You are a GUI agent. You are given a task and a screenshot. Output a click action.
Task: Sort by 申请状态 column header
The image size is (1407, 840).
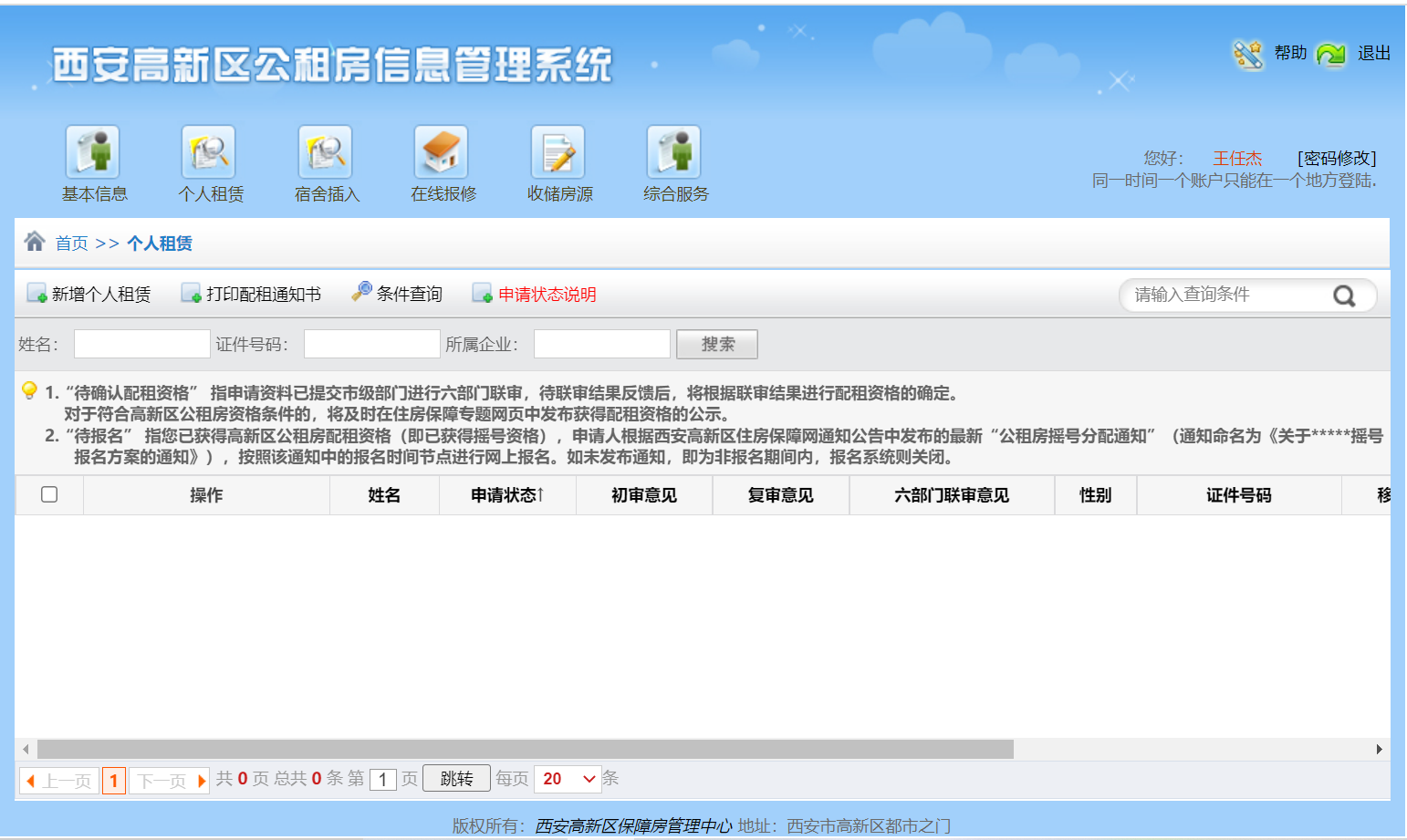pos(507,495)
